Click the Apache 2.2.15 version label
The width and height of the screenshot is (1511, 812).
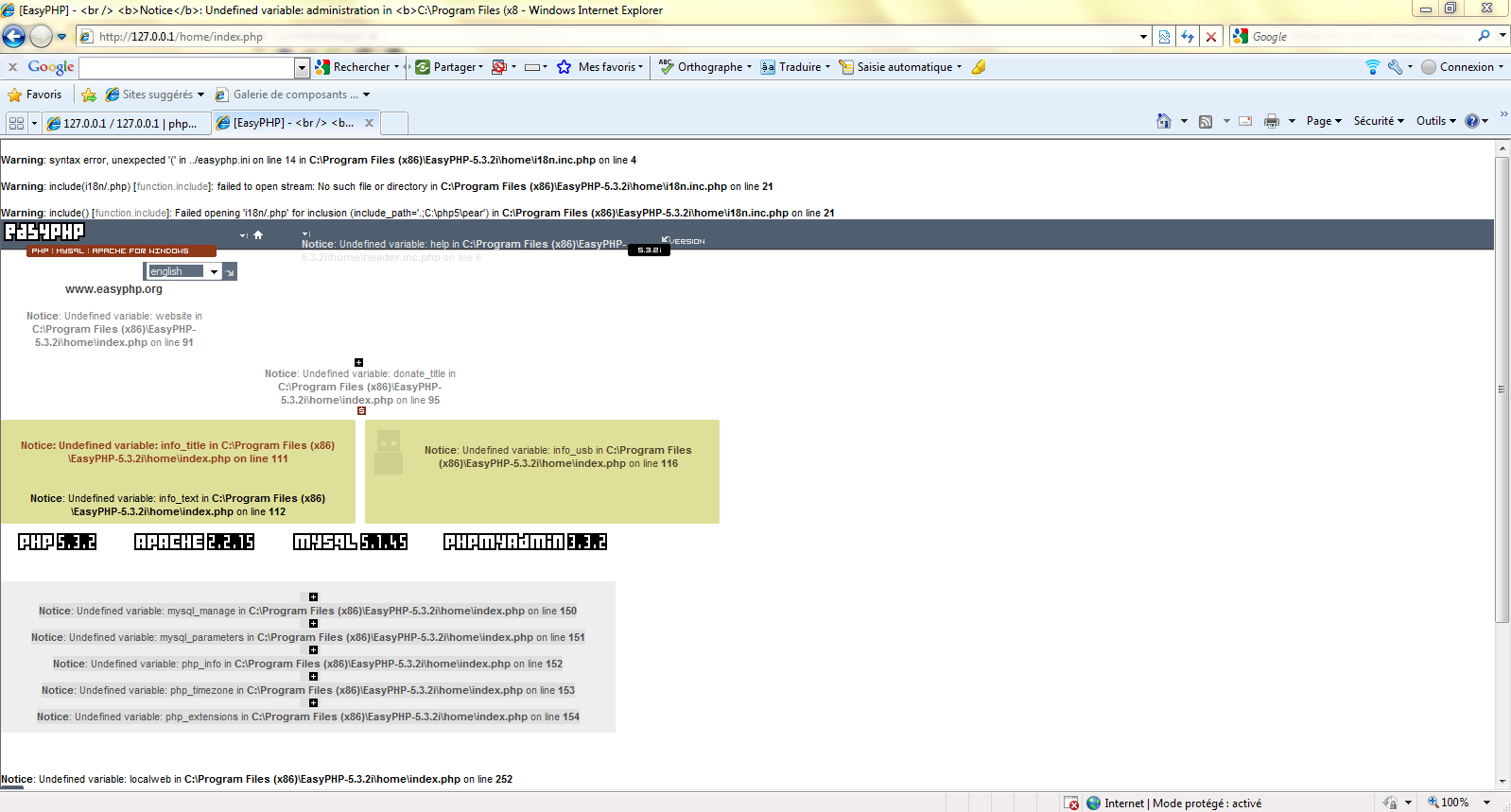point(195,542)
